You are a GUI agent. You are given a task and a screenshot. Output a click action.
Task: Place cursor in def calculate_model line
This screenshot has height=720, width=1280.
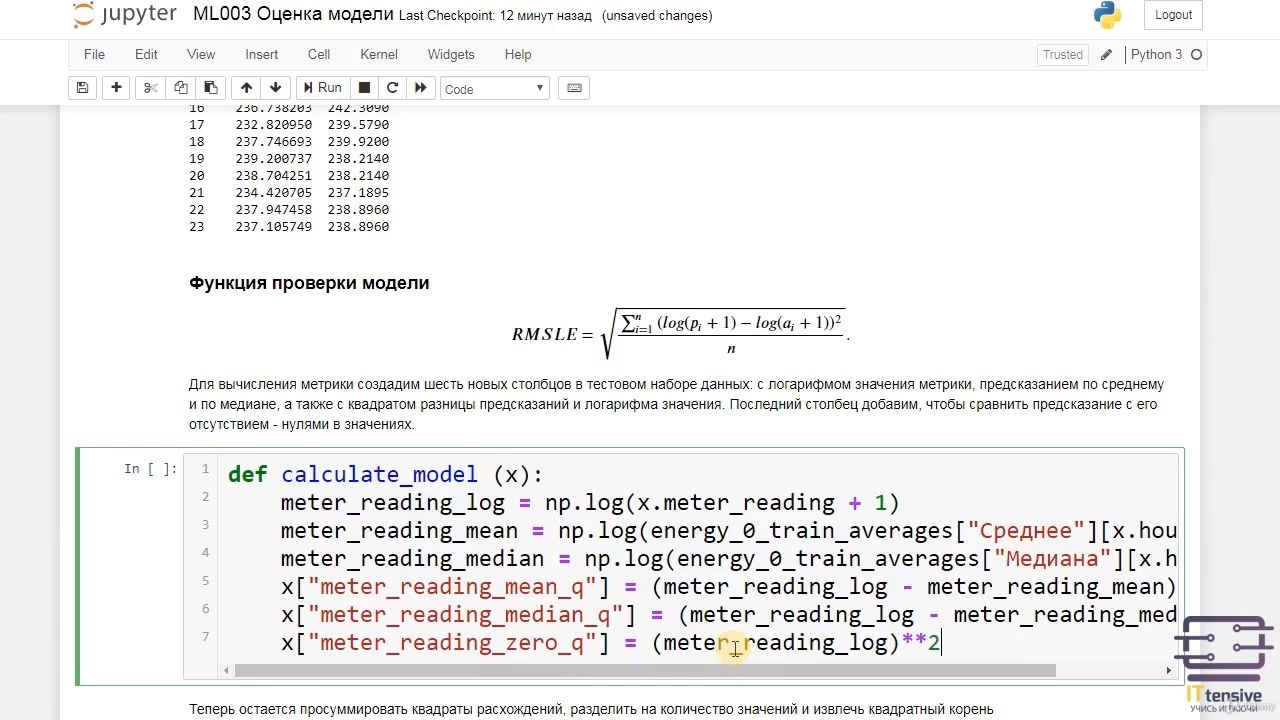point(385,474)
